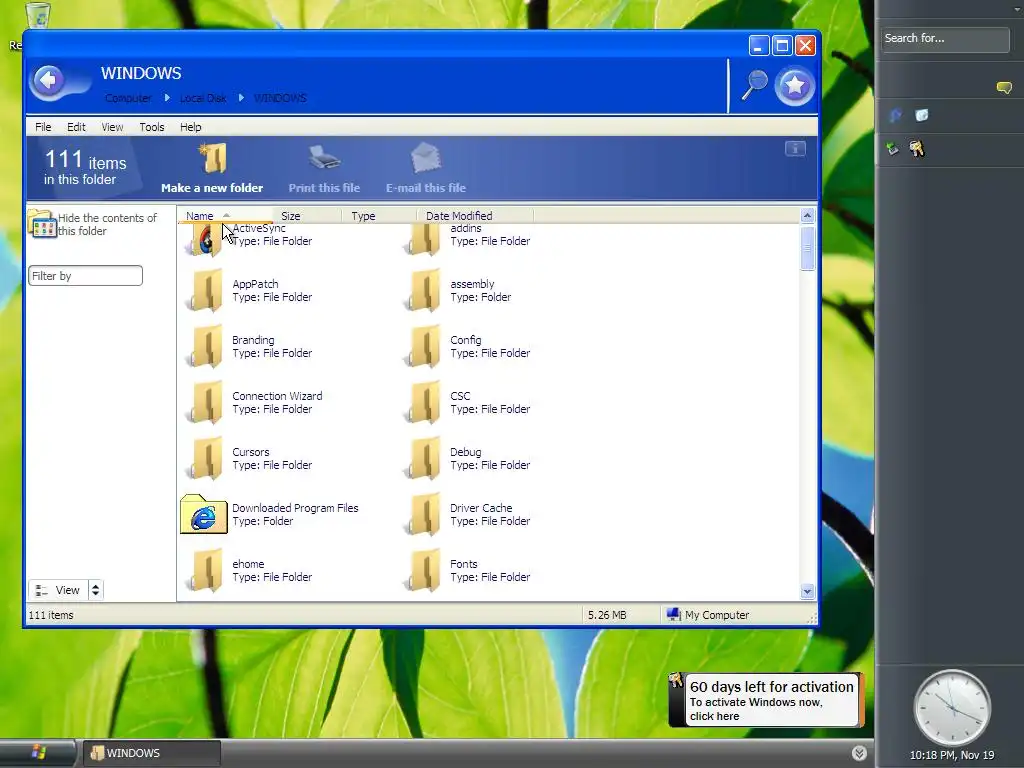Click the vertical scrollbar thumb in the file list

pos(807,248)
